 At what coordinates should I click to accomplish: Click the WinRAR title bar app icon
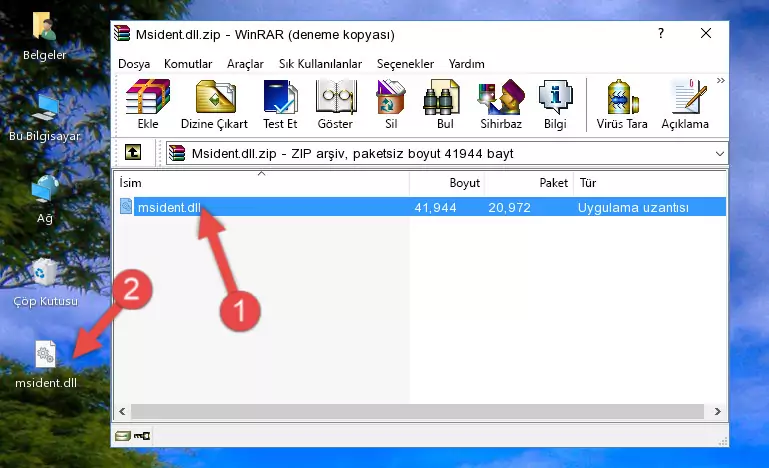122,33
